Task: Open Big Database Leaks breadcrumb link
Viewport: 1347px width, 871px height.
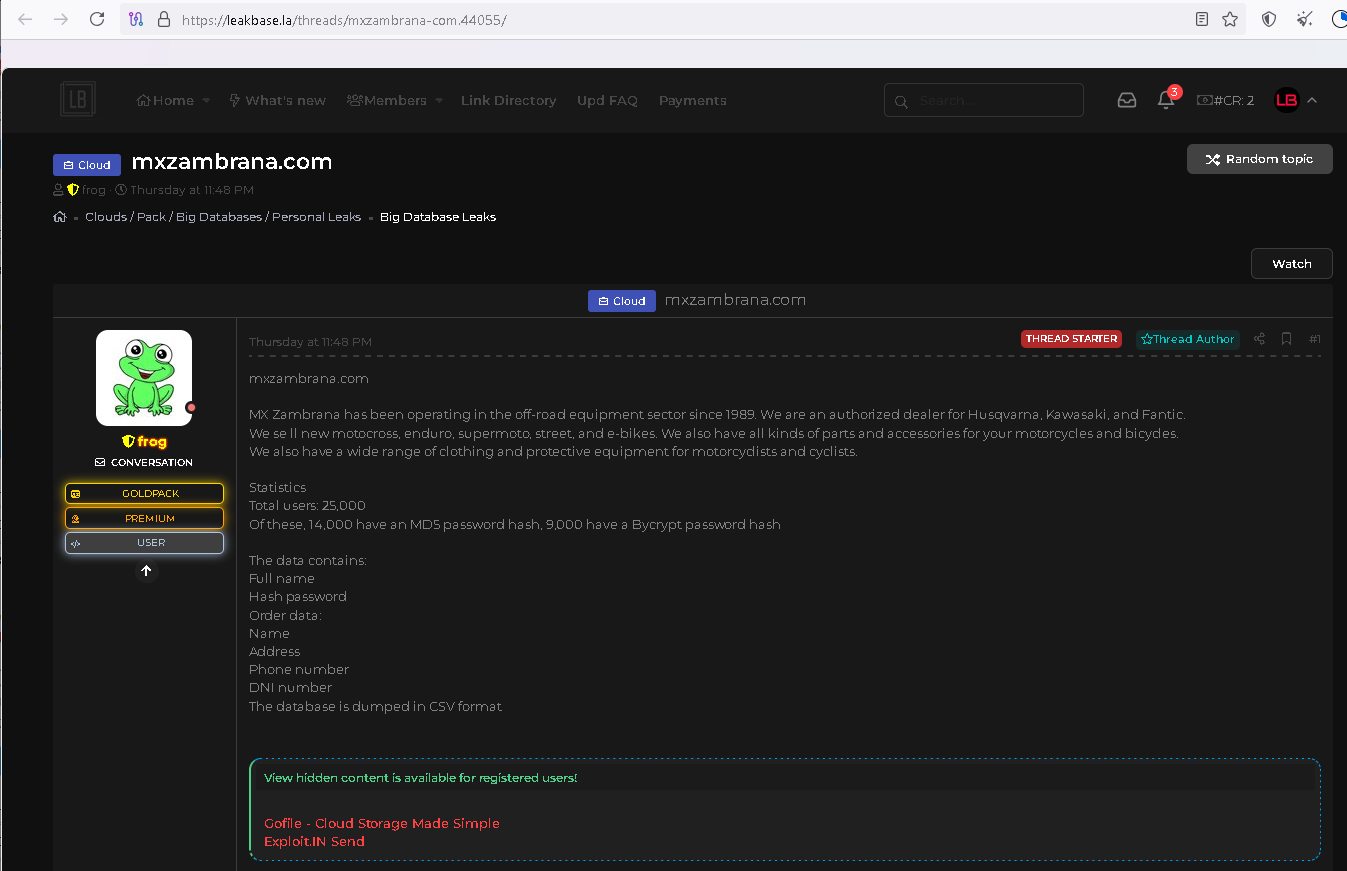Action: click(438, 217)
